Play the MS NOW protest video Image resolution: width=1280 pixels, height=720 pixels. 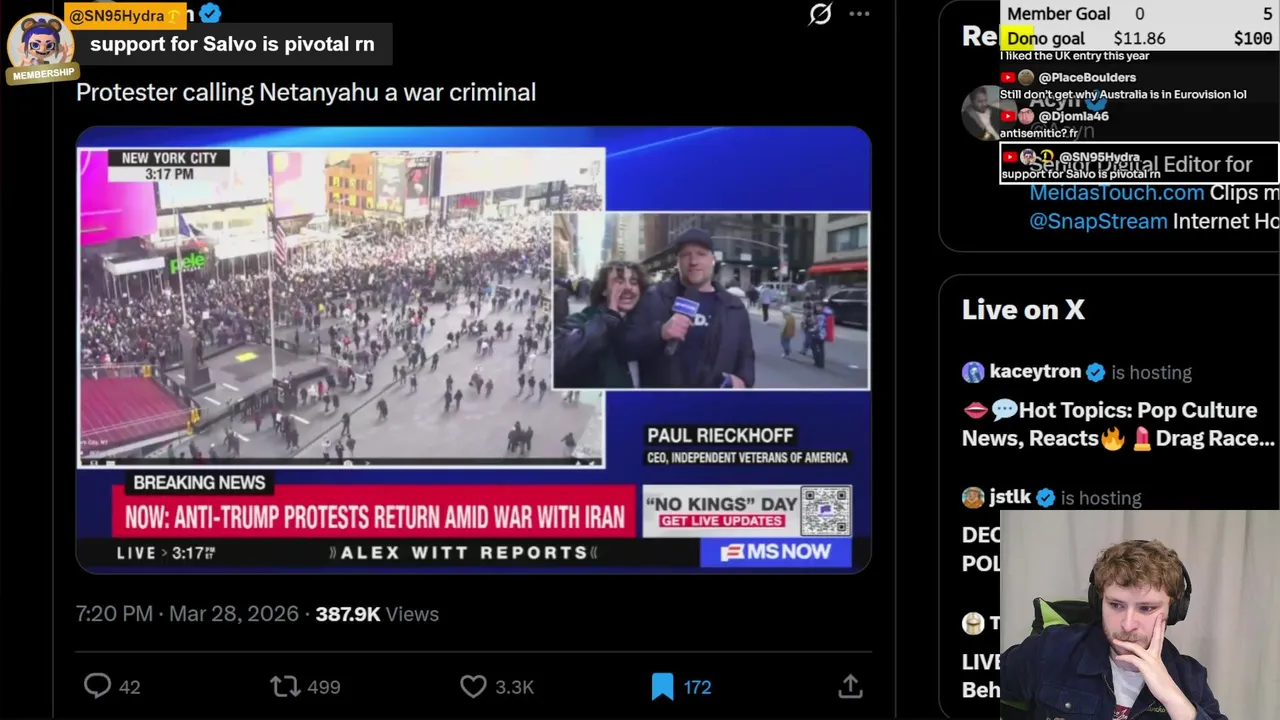click(x=474, y=350)
